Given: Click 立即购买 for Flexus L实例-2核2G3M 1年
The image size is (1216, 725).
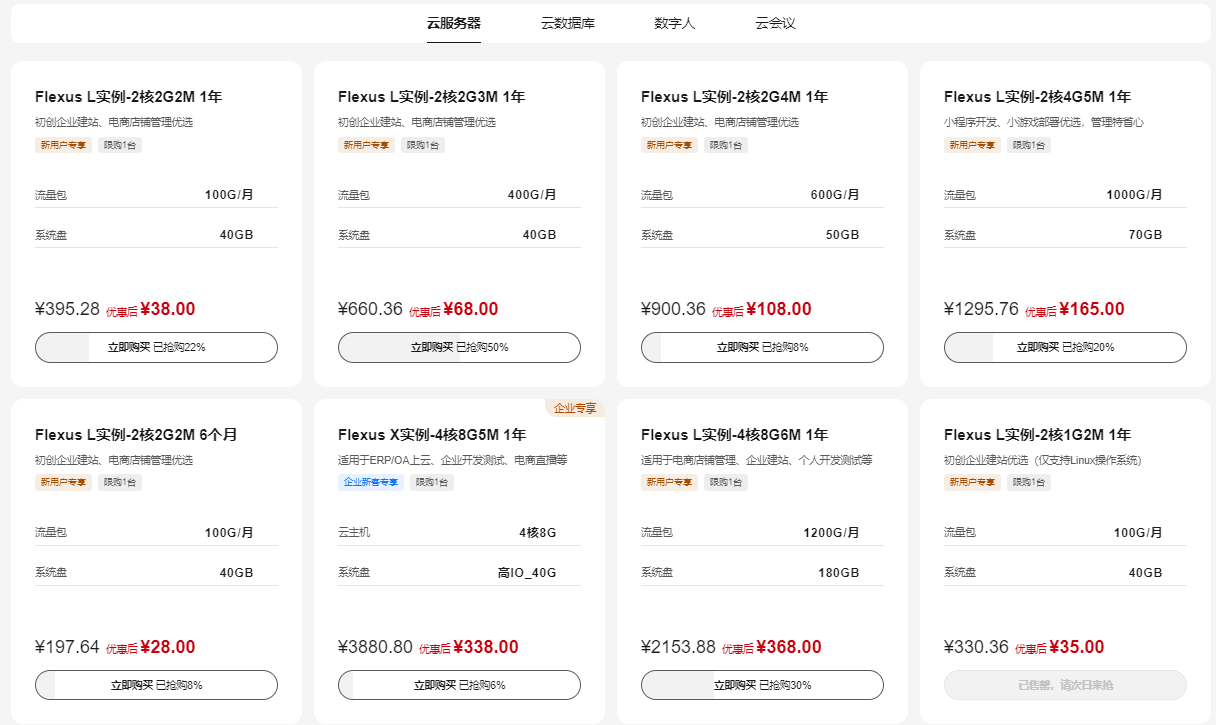Looking at the screenshot, I should tap(459, 347).
